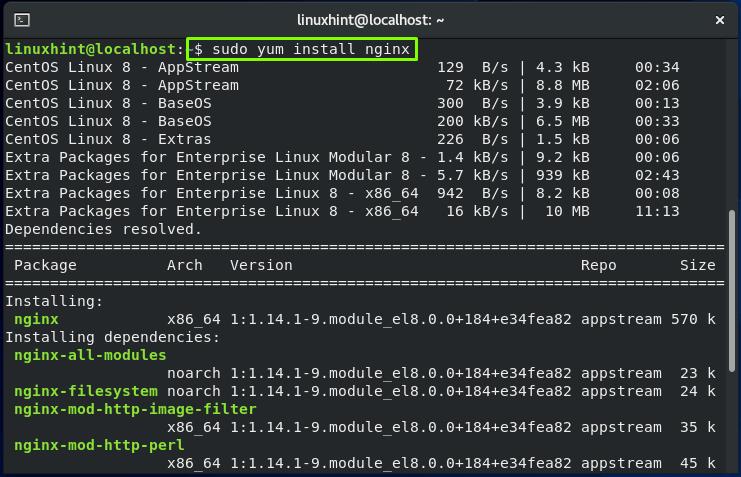Viewport: 741px width, 477px height.
Task: Click the 'Dependencies resolved.' line
Action: [103, 229]
